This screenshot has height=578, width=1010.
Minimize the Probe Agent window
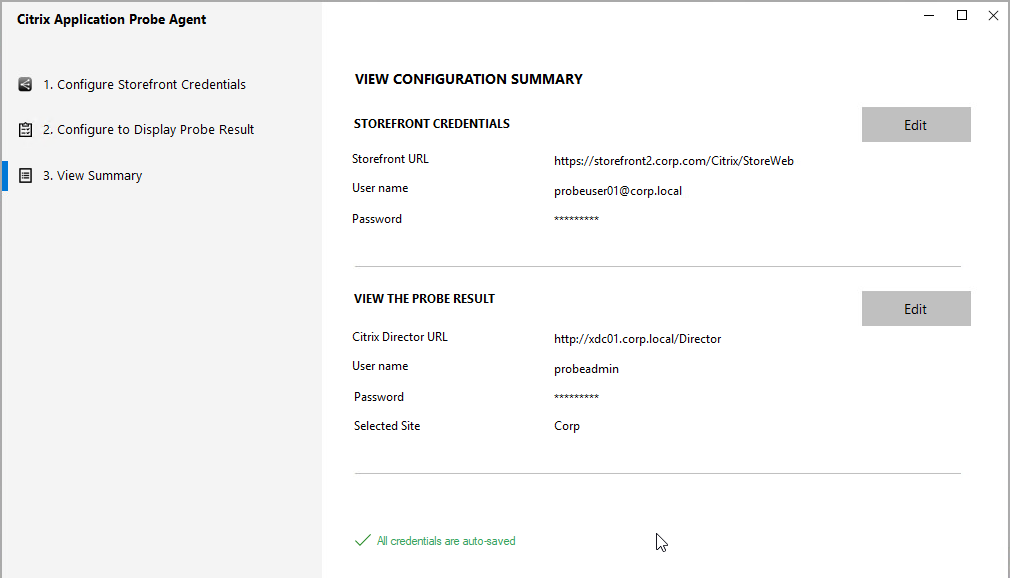929,15
